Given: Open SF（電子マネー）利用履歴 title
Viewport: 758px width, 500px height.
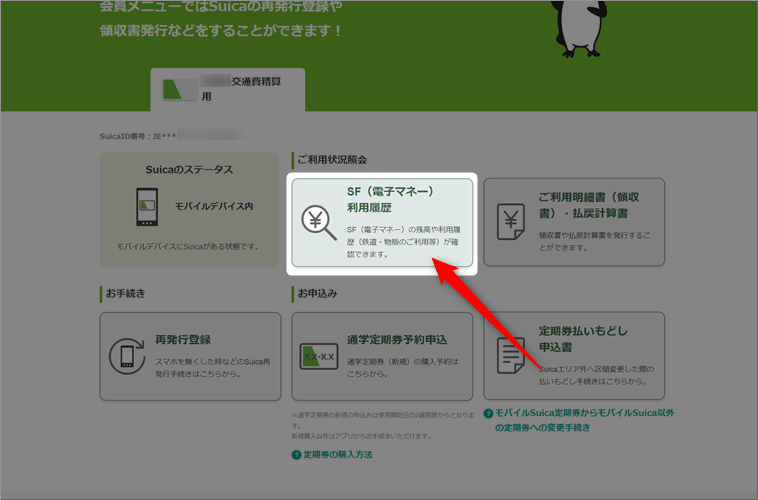Looking at the screenshot, I should coord(390,198).
